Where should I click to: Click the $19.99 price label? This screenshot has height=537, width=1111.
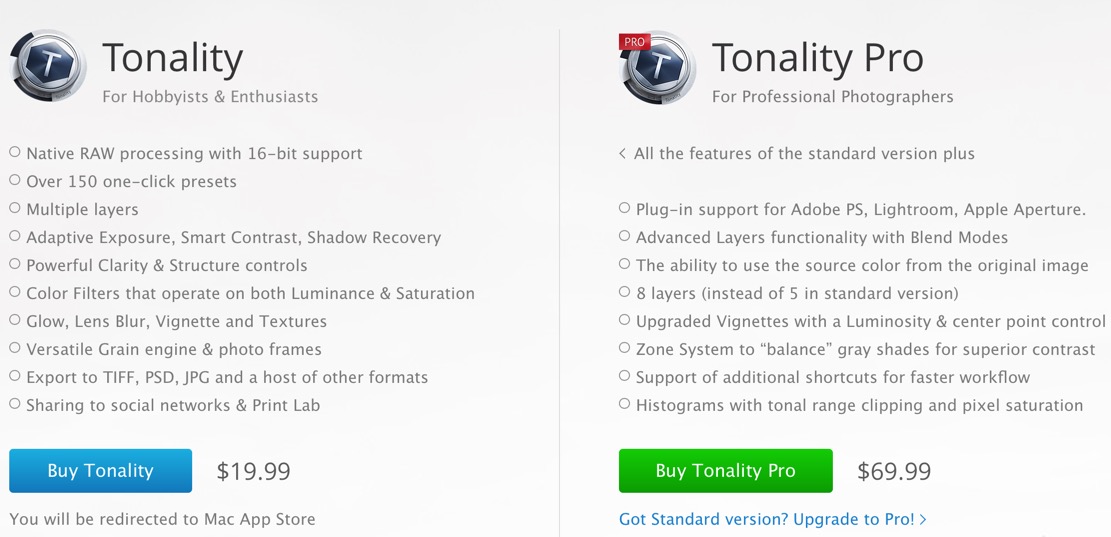coord(254,472)
